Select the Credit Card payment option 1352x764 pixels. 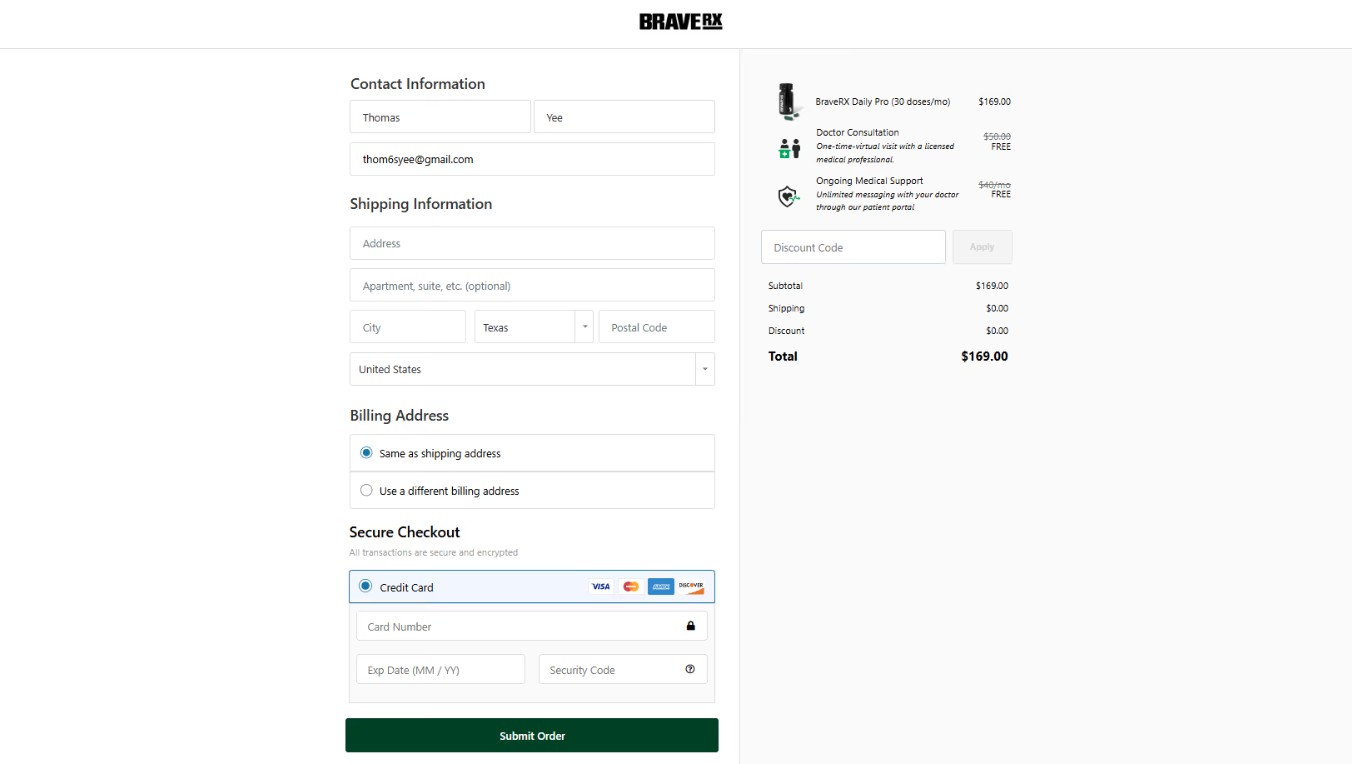coord(365,586)
